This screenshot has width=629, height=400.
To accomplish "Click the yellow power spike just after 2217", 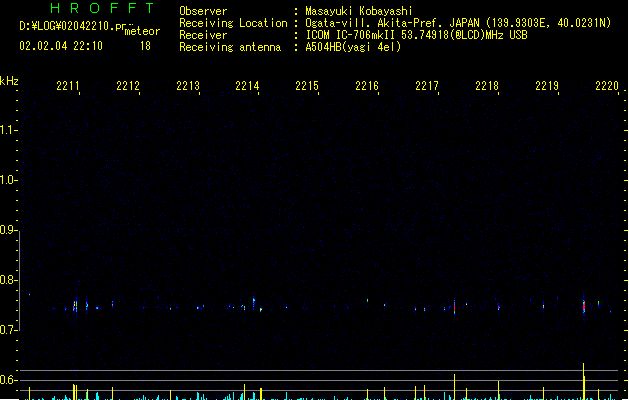I will point(455,387).
